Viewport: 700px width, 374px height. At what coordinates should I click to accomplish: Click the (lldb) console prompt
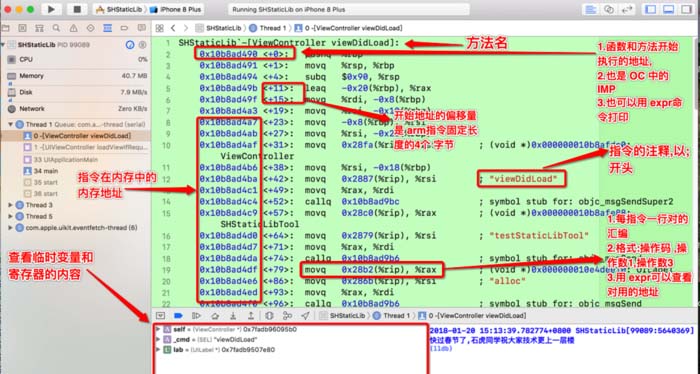pyautogui.click(x=441, y=349)
